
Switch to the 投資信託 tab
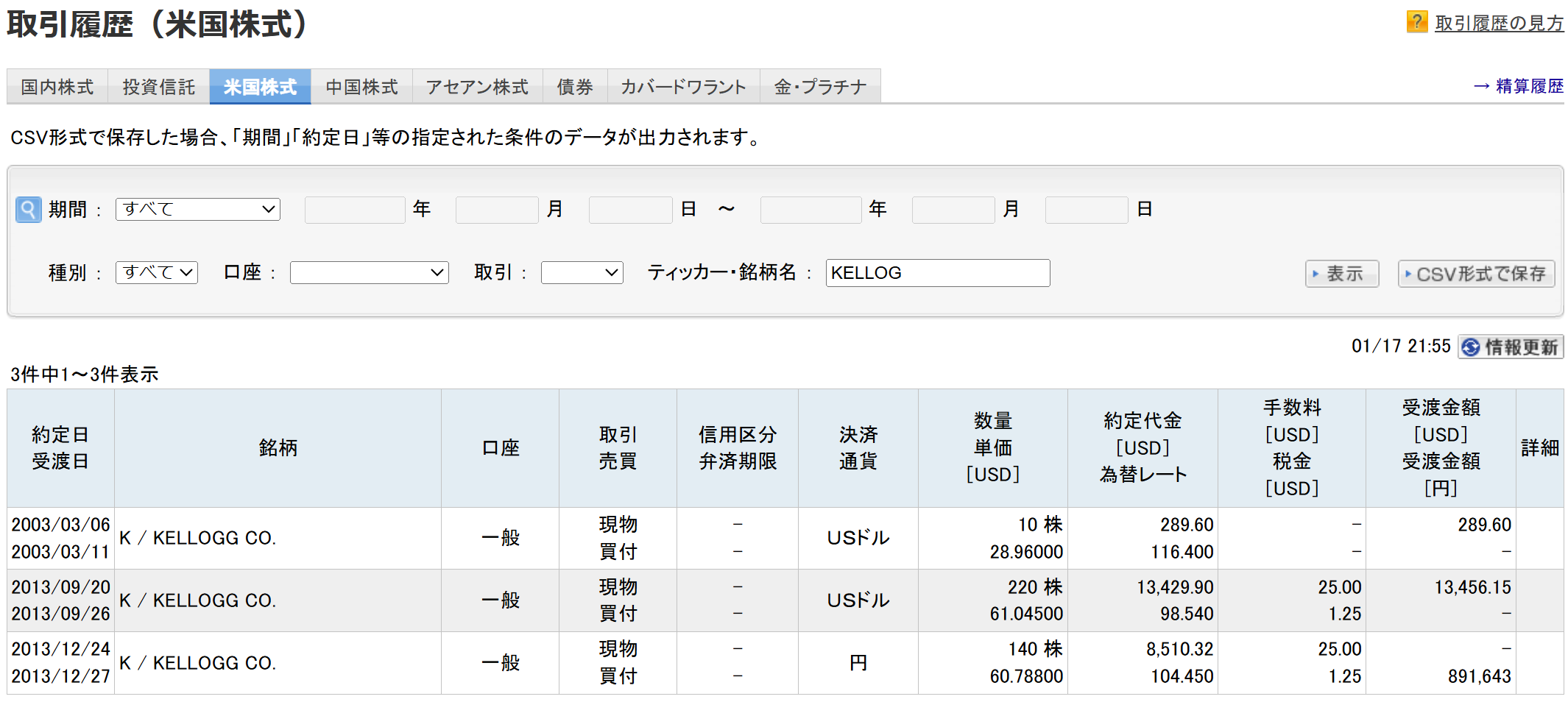pyautogui.click(x=159, y=87)
